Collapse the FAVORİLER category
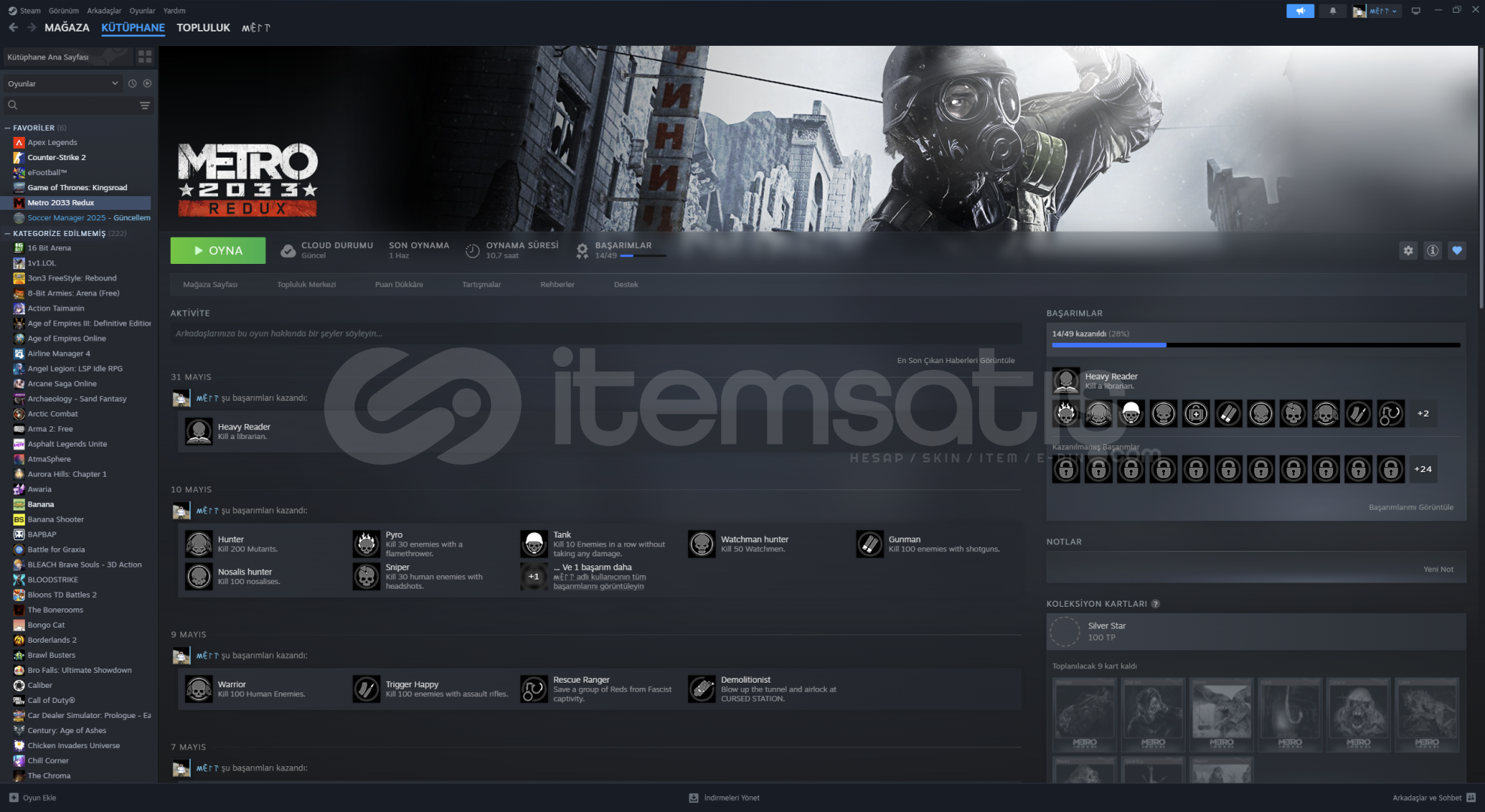 click(x=8, y=128)
